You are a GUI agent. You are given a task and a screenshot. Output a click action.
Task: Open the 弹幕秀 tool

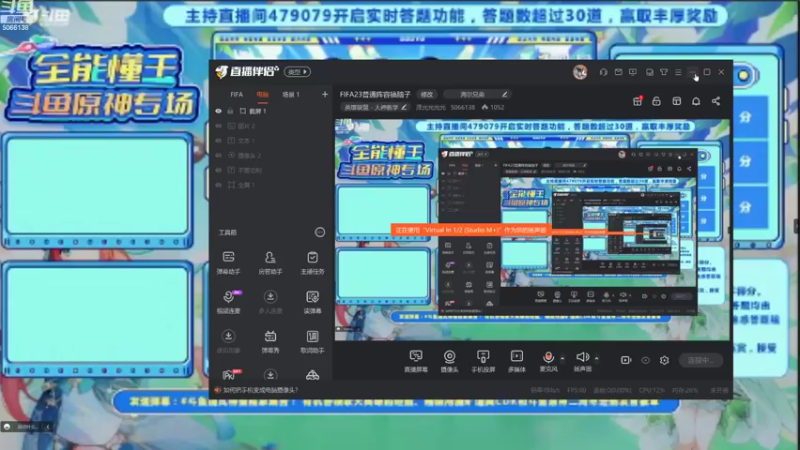(270, 341)
